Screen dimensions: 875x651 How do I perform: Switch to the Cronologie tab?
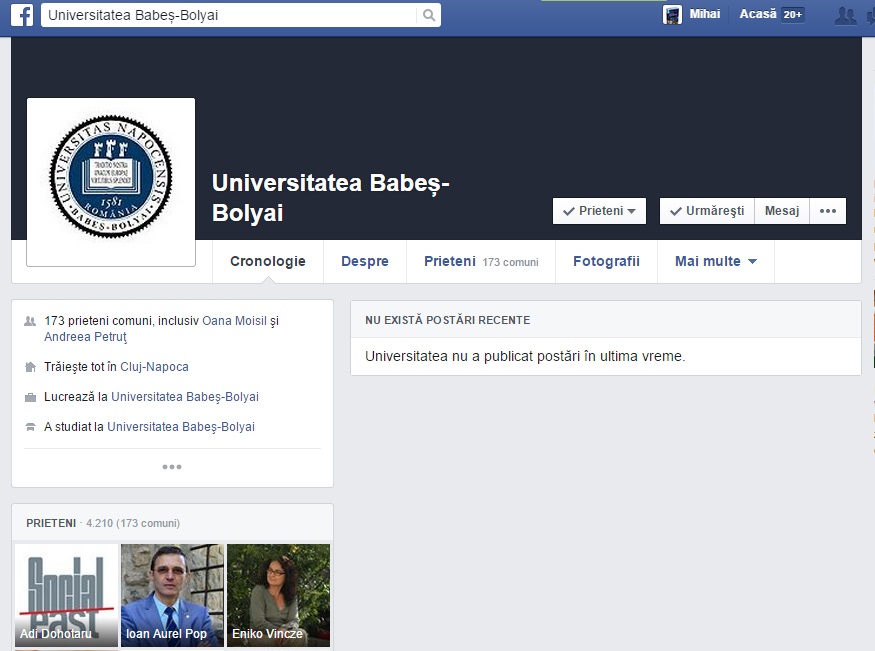[x=268, y=261]
